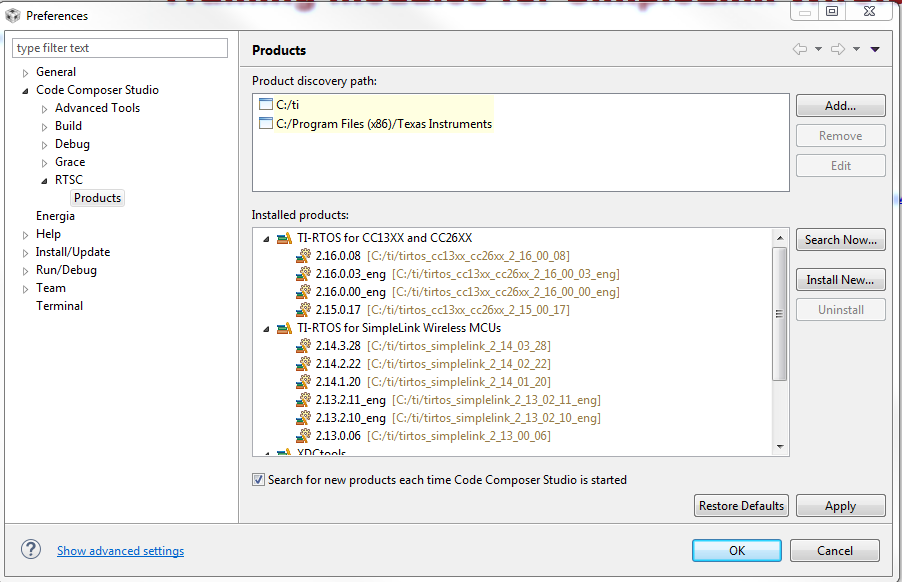The image size is (902, 582).
Task: Click the product icon for version 2.14.3.28
Action: point(303,346)
